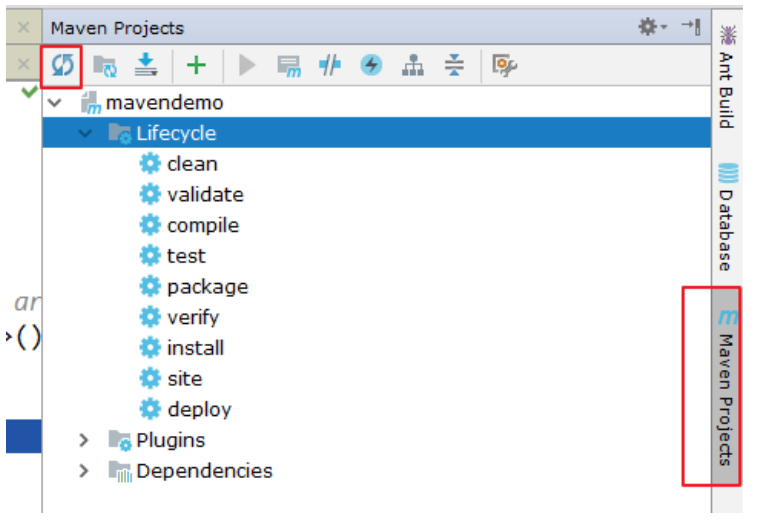The image size is (758, 524).
Task: Click Reimport All Maven Projects icon
Action: tap(62, 65)
